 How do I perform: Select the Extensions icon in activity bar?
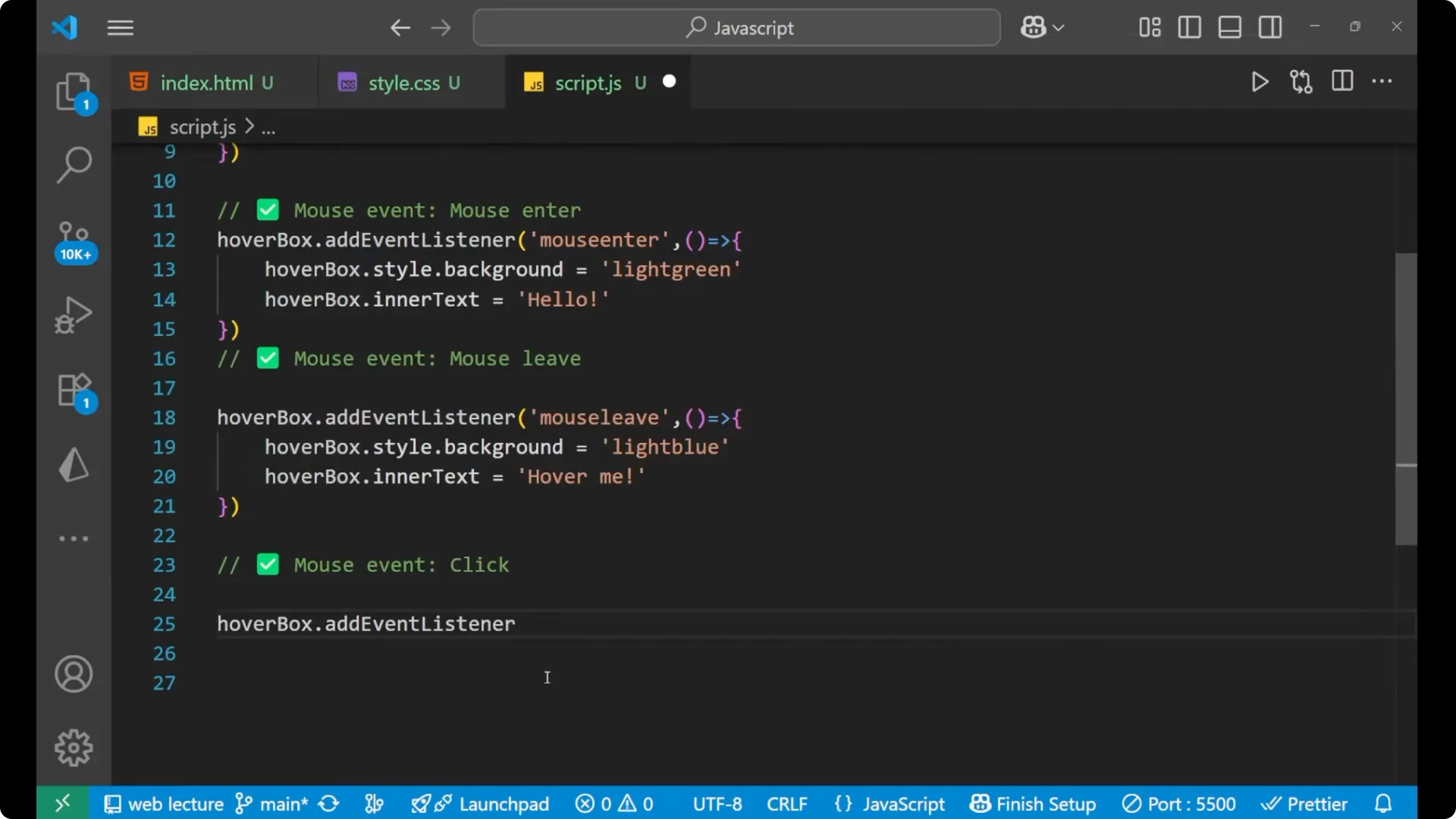click(74, 390)
